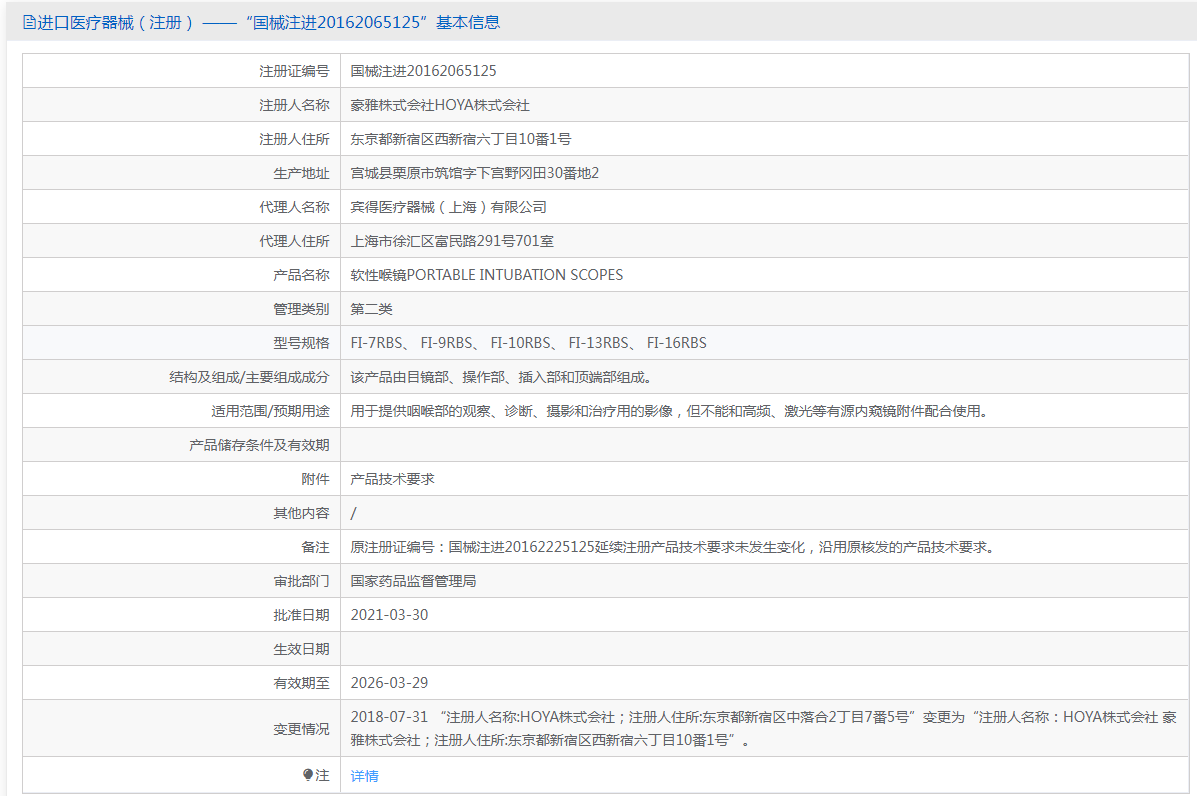
Task: Click agent name 宾得医疗器械（上海）有限公司
Action: tap(448, 207)
